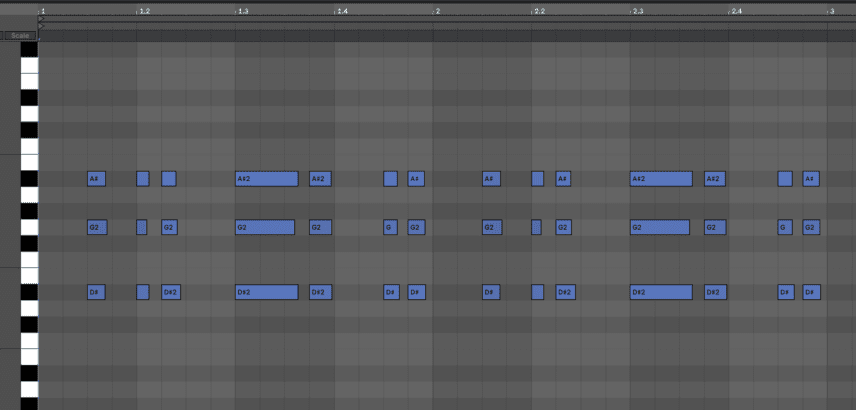Play the D#3 black piano key

[29, 97]
